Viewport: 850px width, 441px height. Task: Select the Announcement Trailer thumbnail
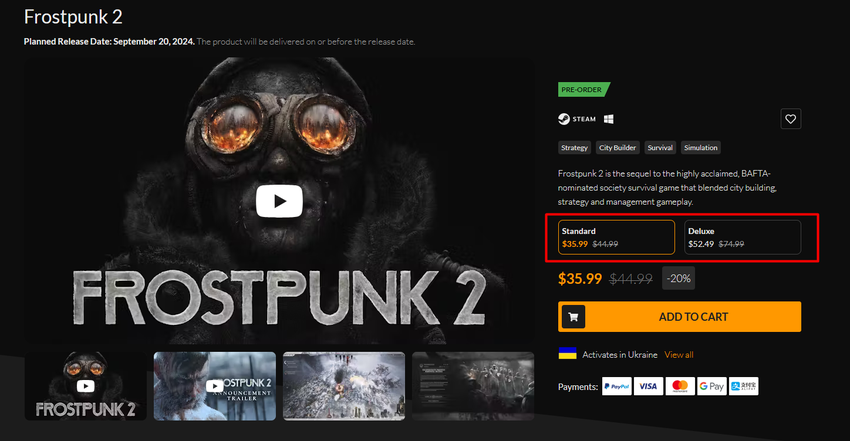click(214, 385)
